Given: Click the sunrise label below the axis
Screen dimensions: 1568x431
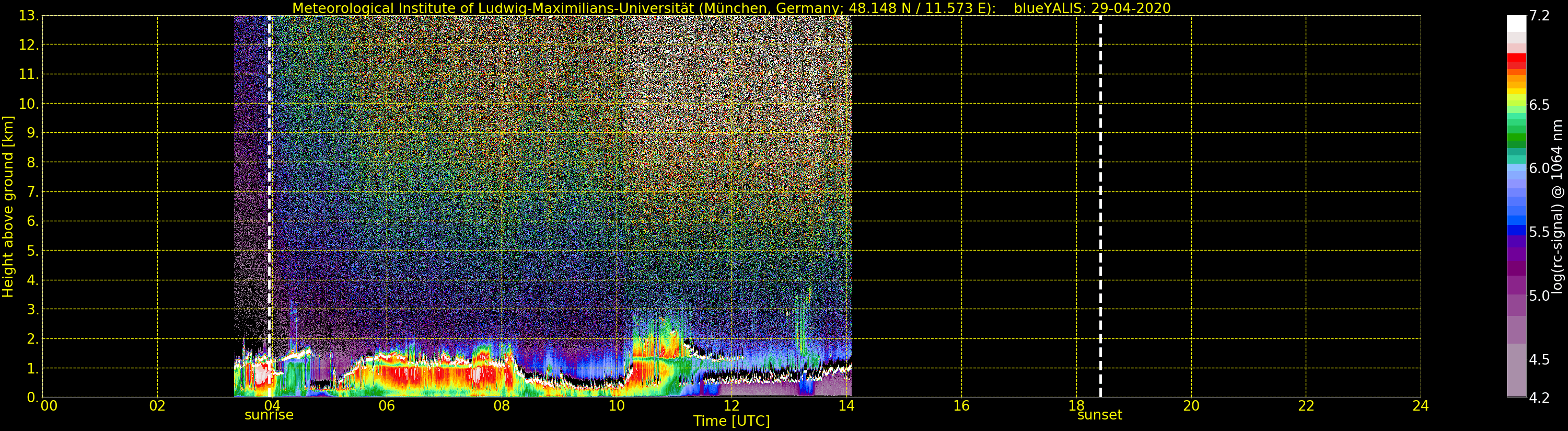Looking at the screenshot, I should point(269,415).
